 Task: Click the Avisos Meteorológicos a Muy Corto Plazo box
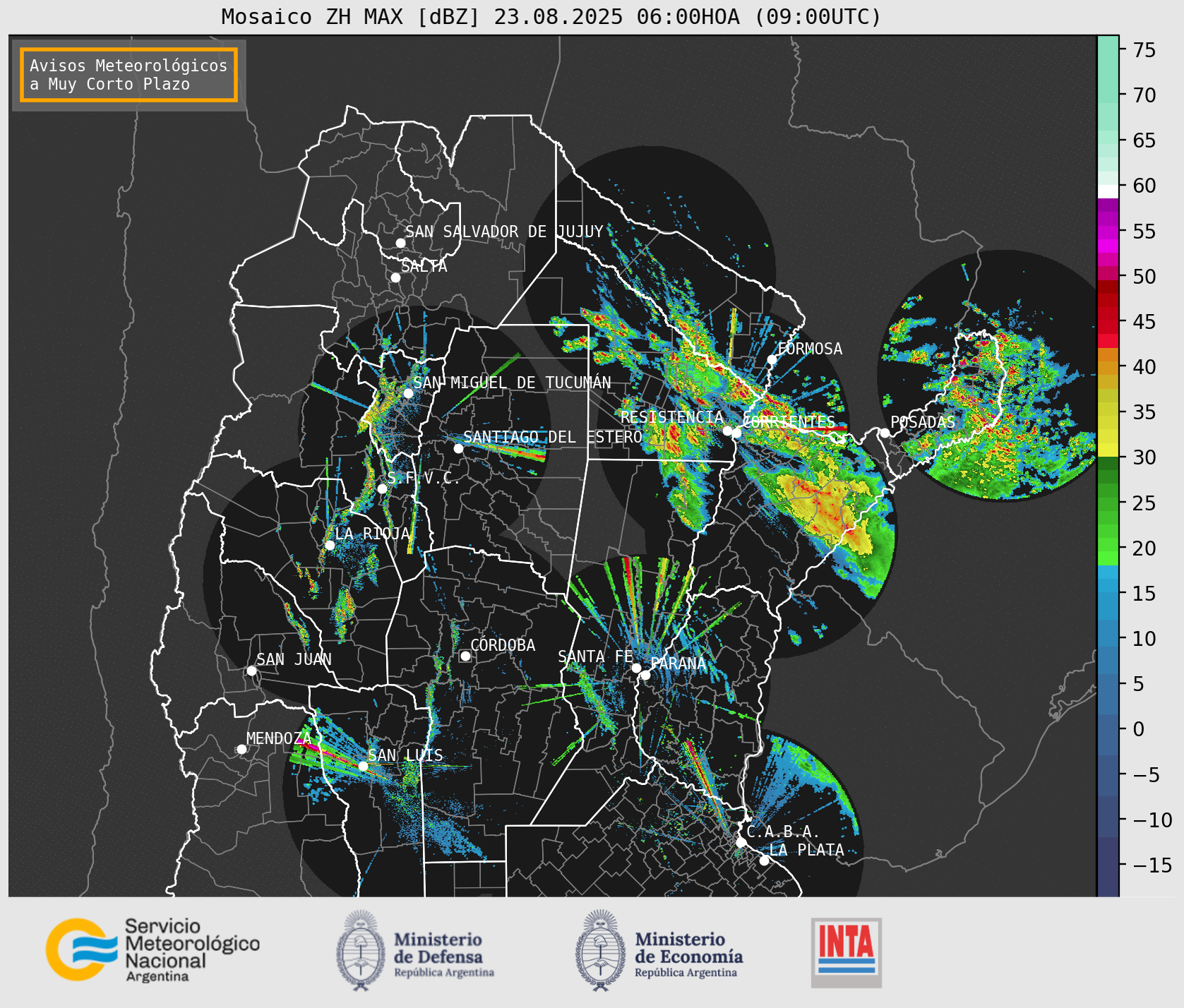pyautogui.click(x=128, y=75)
